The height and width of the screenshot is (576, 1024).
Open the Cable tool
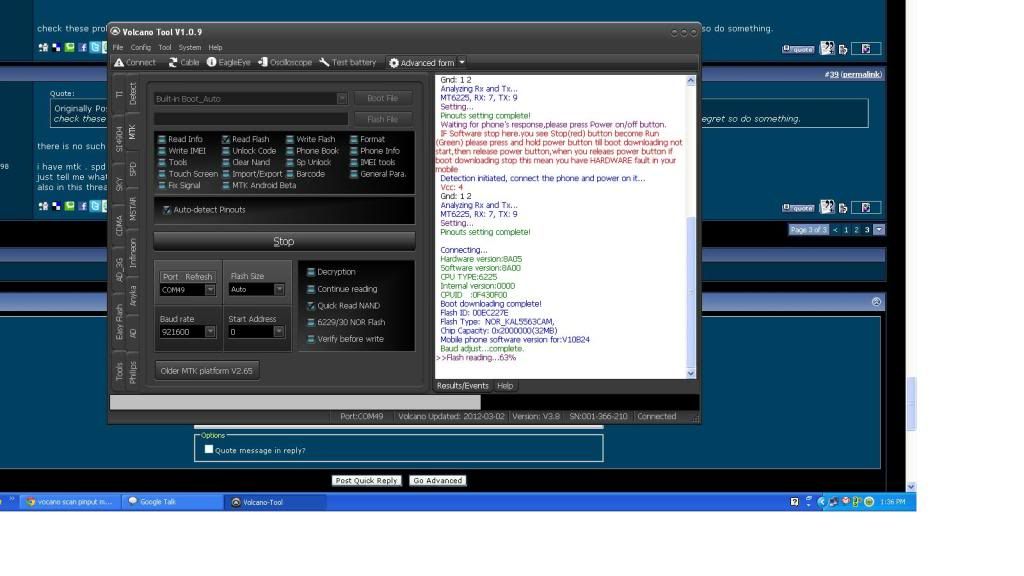click(x=184, y=63)
